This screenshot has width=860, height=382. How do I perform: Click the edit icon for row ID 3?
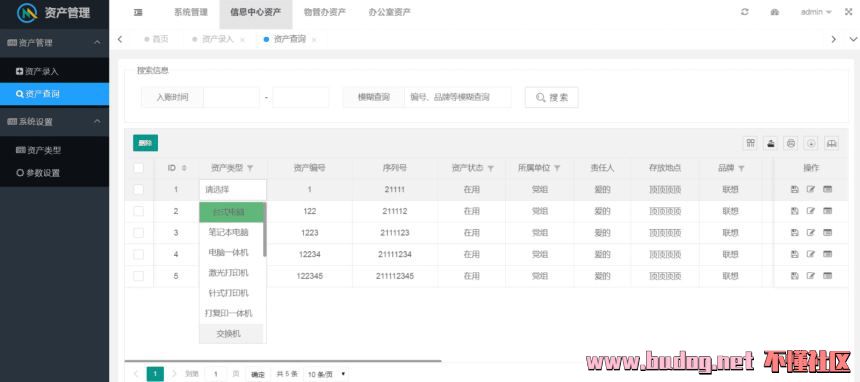click(x=811, y=233)
